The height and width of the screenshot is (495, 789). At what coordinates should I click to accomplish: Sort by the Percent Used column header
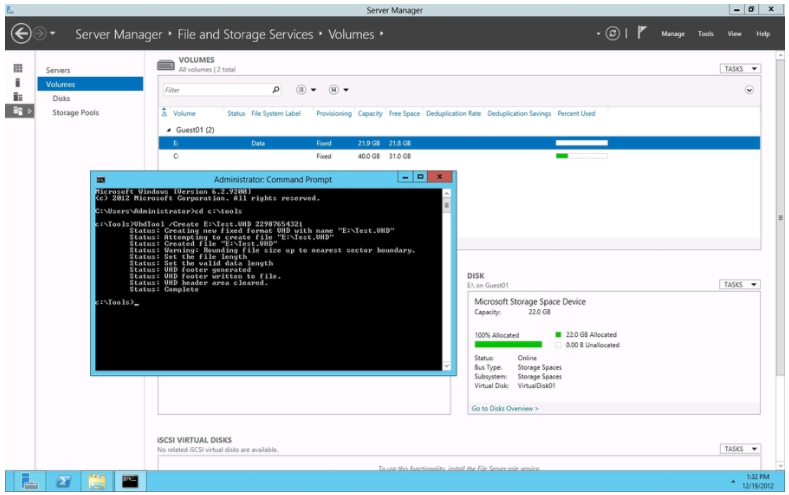576,114
